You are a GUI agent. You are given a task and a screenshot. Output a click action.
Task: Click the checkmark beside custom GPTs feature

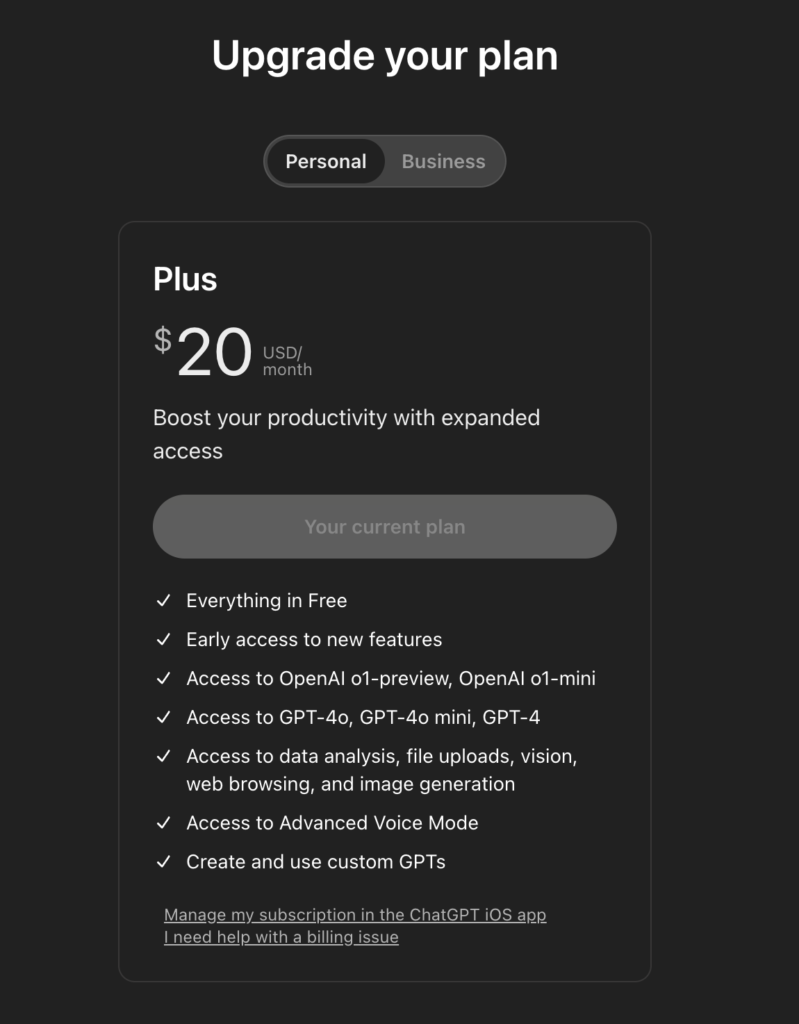163,862
